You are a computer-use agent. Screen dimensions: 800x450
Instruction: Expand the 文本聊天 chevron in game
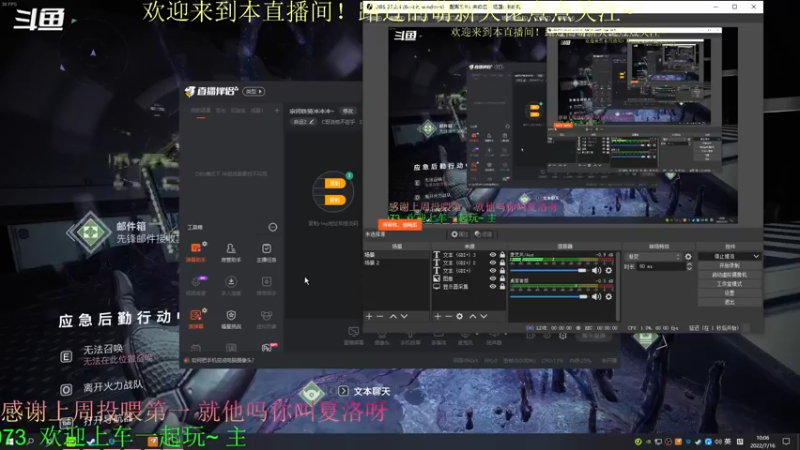(343, 391)
